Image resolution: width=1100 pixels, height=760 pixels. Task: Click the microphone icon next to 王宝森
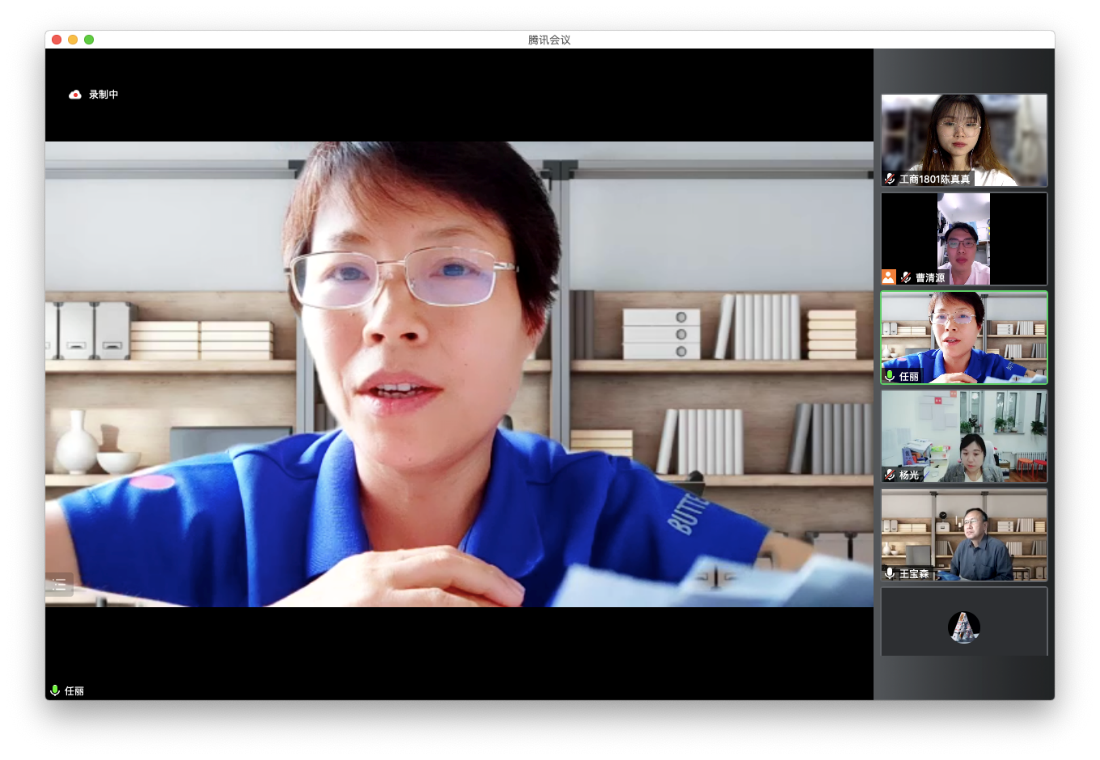tap(890, 573)
